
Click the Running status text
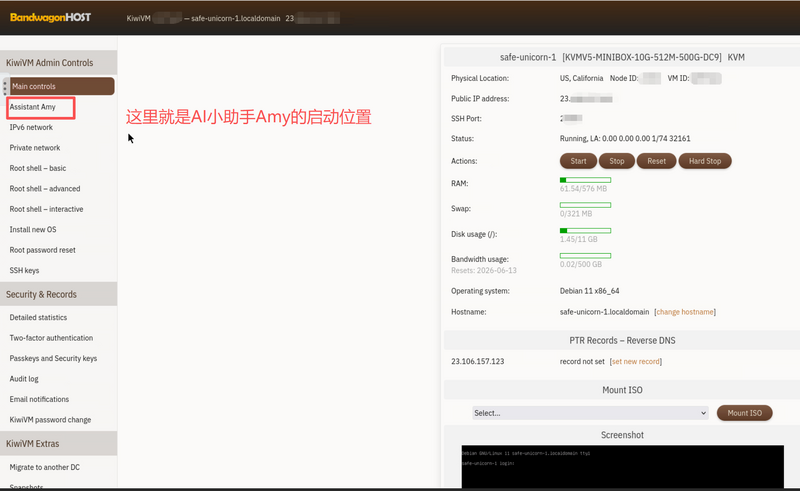click(x=625, y=138)
